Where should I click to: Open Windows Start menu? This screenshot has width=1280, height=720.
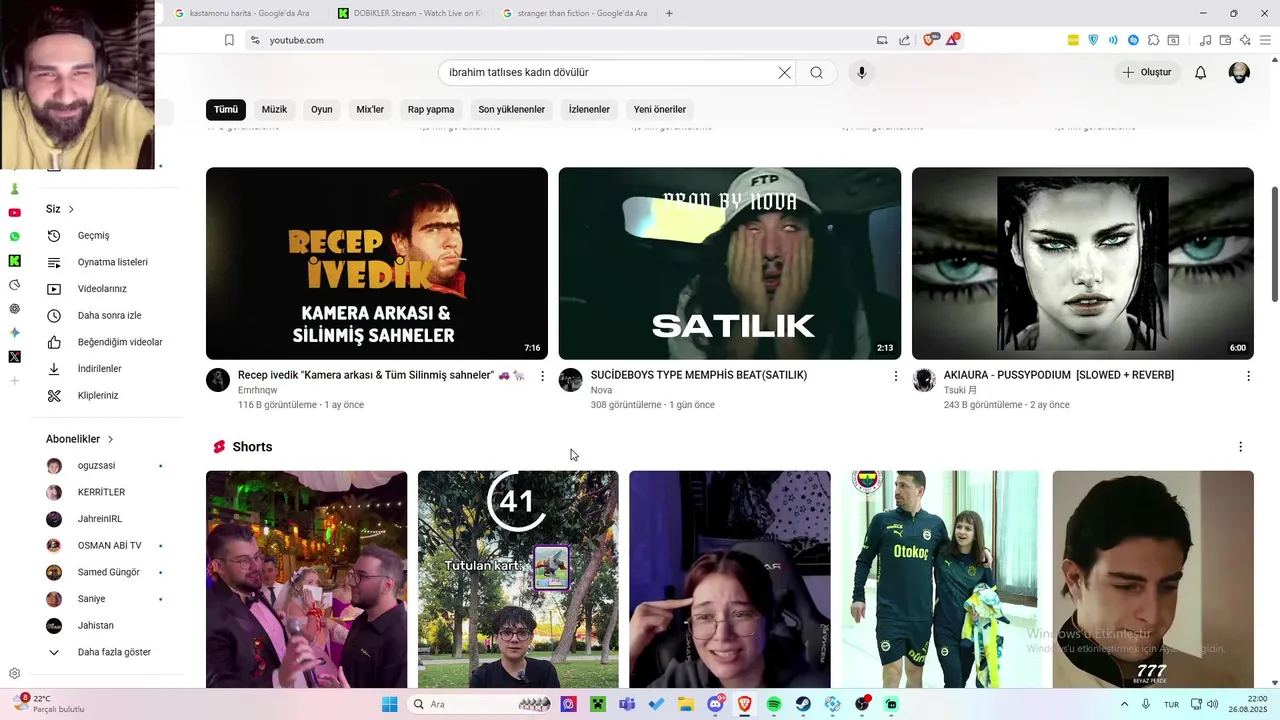389,704
